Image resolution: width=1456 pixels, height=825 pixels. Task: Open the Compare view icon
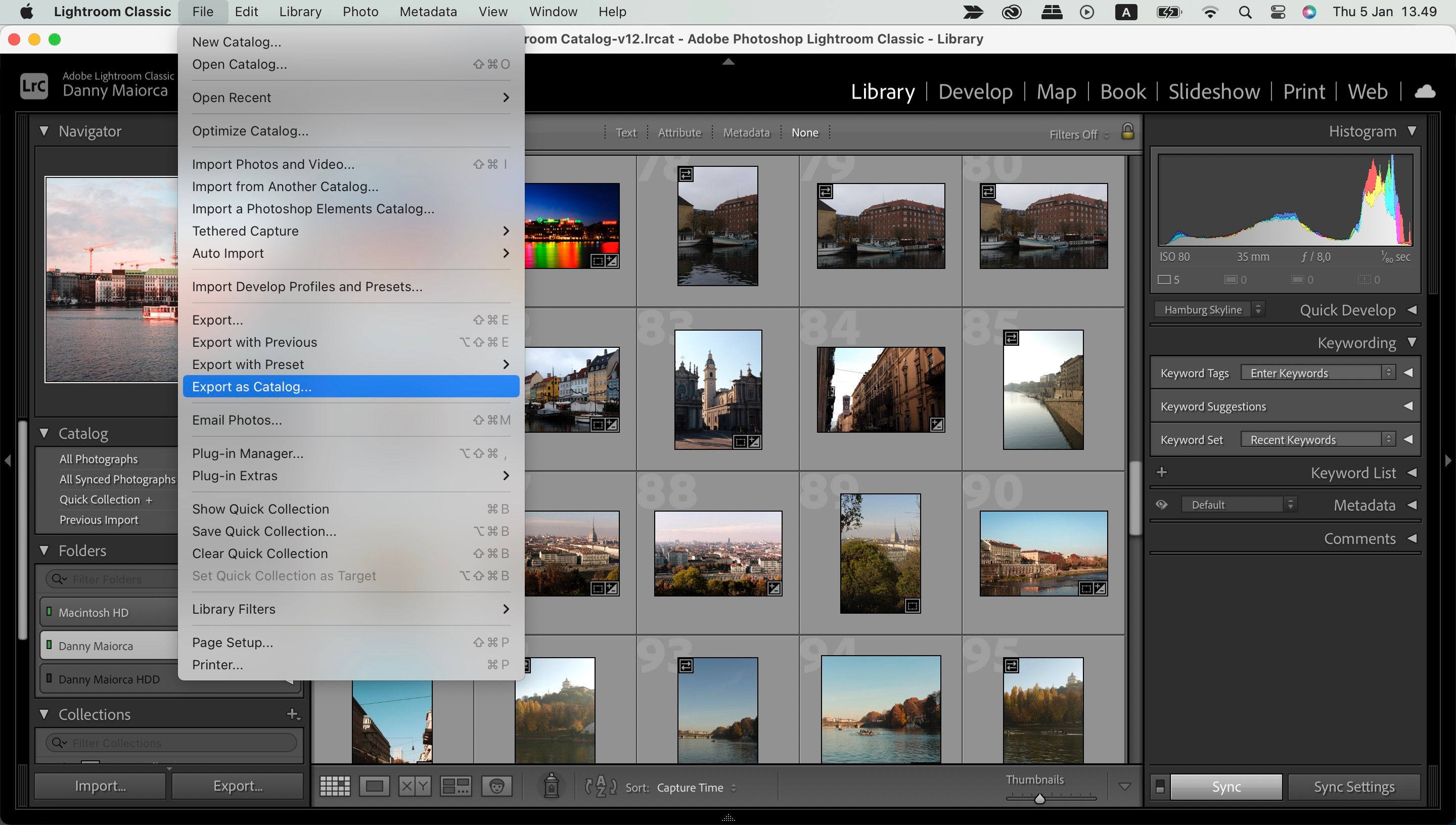414,786
